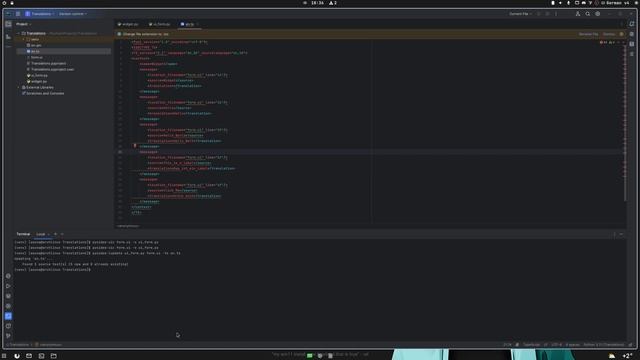Hide the Terminal panel
This screenshot has height=360, width=640.
pos(621,234)
